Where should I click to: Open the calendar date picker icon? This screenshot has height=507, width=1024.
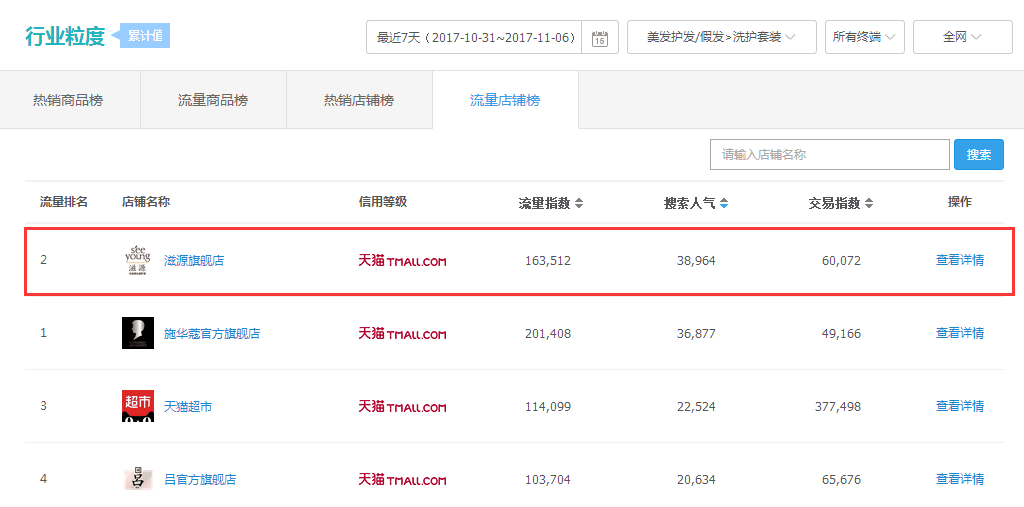pyautogui.click(x=600, y=37)
